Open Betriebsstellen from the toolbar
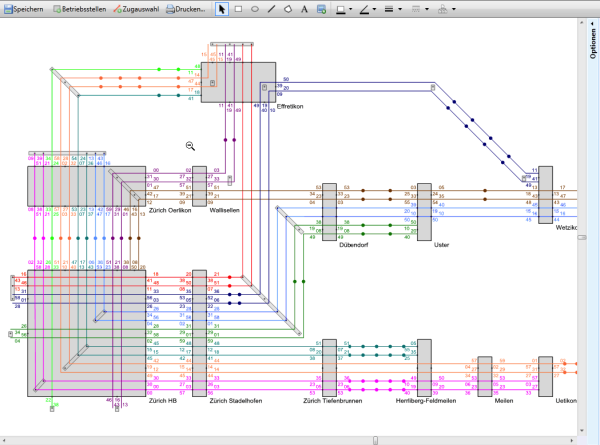This screenshot has width=600, height=445. click(x=81, y=8)
